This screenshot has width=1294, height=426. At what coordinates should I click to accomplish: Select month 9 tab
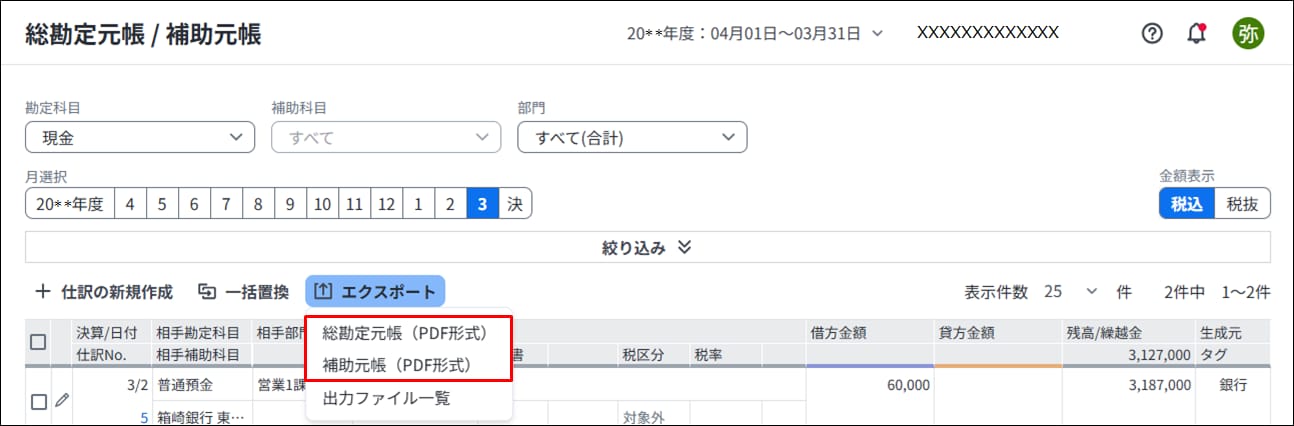(x=290, y=204)
